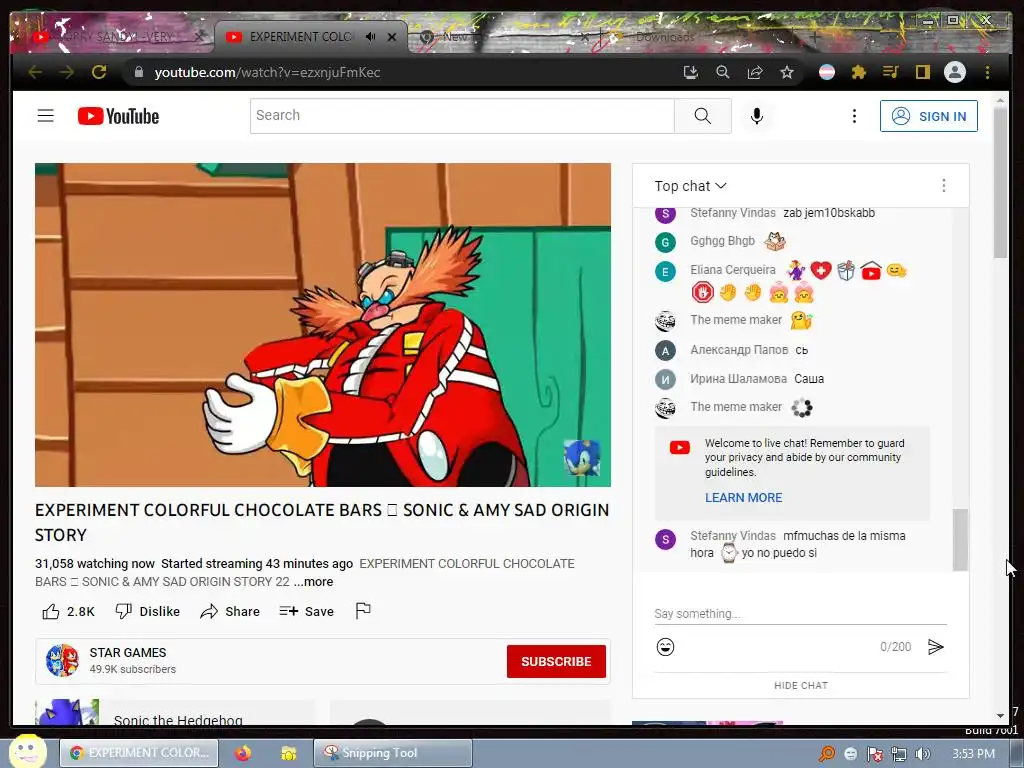Subscribe to STAR GAMES channel
This screenshot has height=768, width=1024.
coord(556,662)
